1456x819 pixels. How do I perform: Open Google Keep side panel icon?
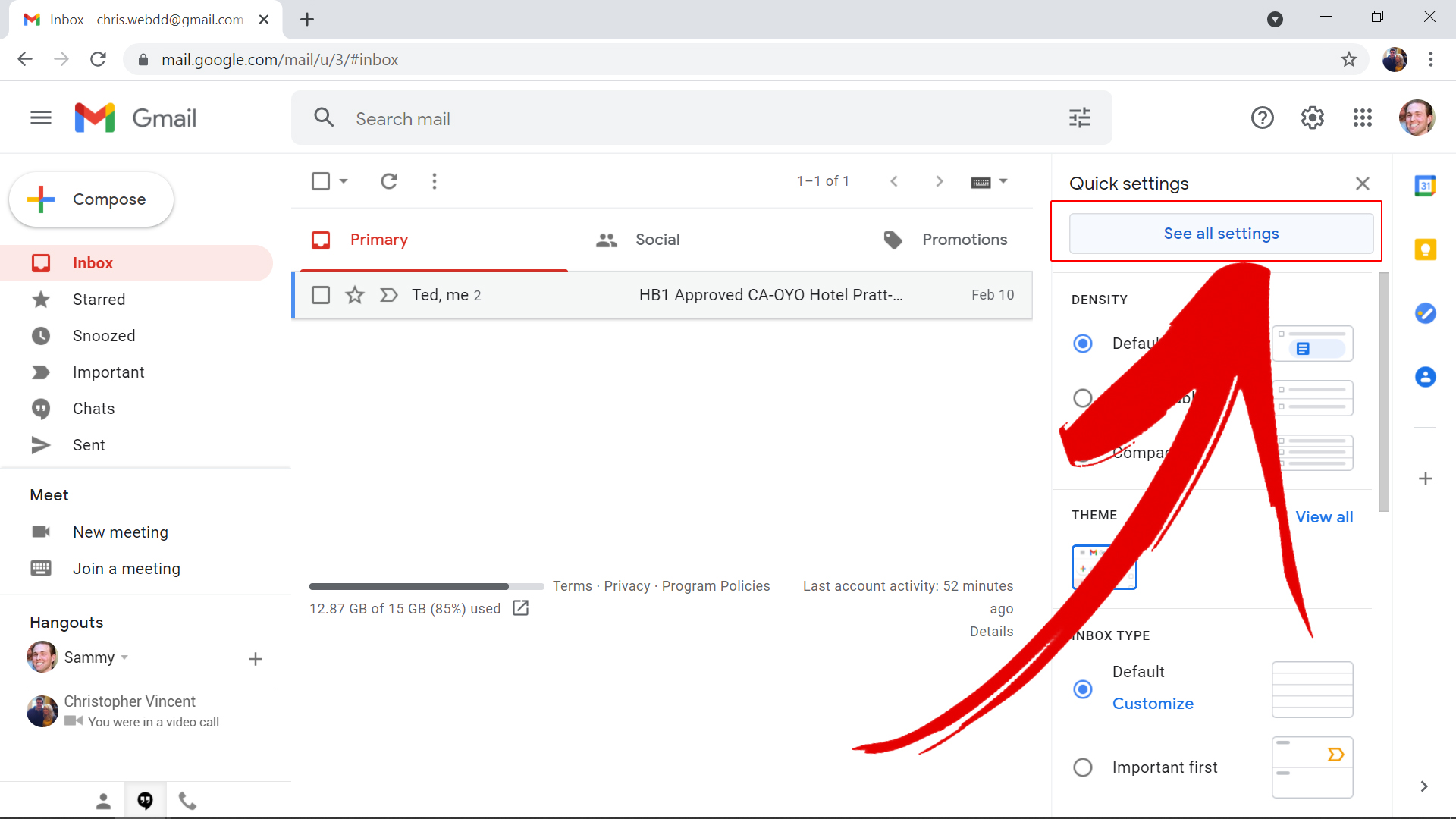[x=1425, y=249]
